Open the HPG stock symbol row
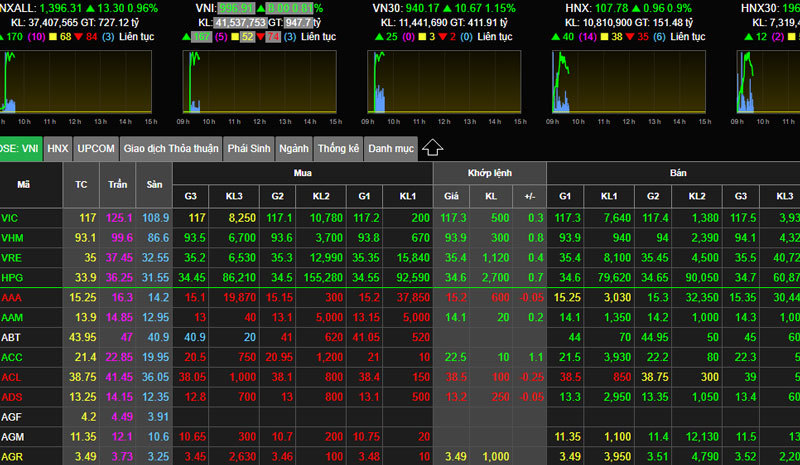 pyautogui.click(x=12, y=277)
